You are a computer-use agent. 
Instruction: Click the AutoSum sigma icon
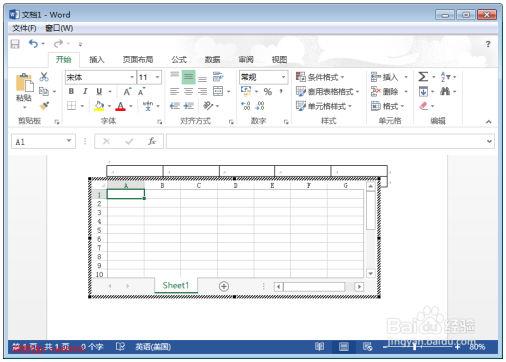[x=423, y=77]
